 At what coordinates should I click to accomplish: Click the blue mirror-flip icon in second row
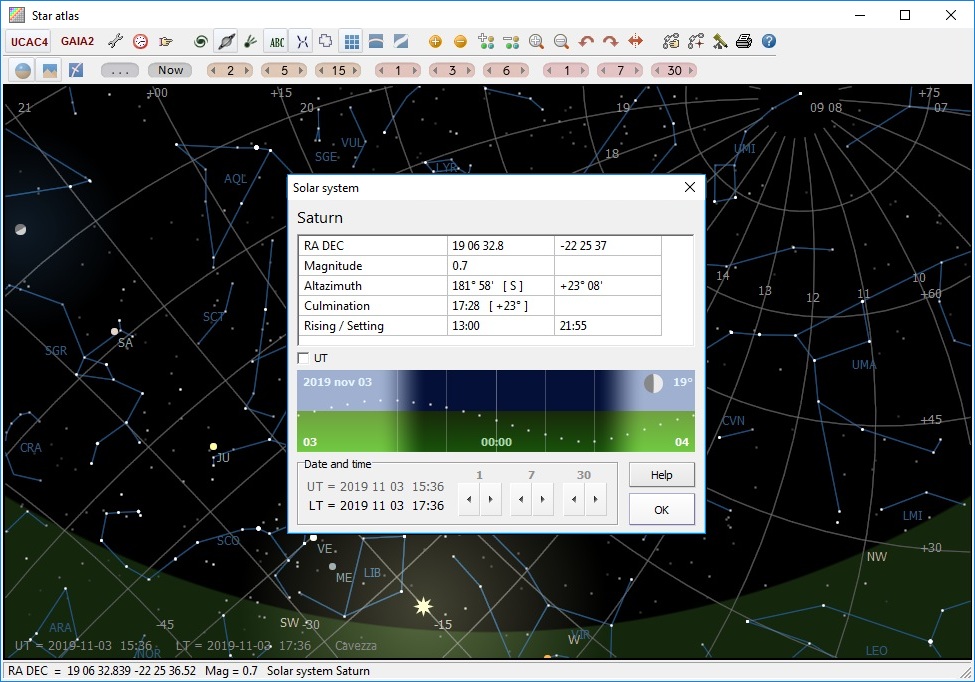(x=76, y=70)
